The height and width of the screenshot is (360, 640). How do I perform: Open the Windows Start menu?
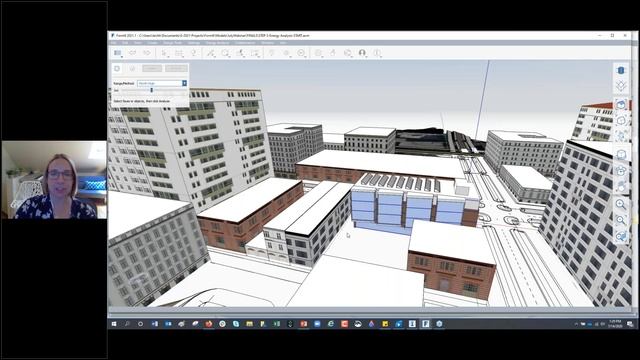(114, 324)
